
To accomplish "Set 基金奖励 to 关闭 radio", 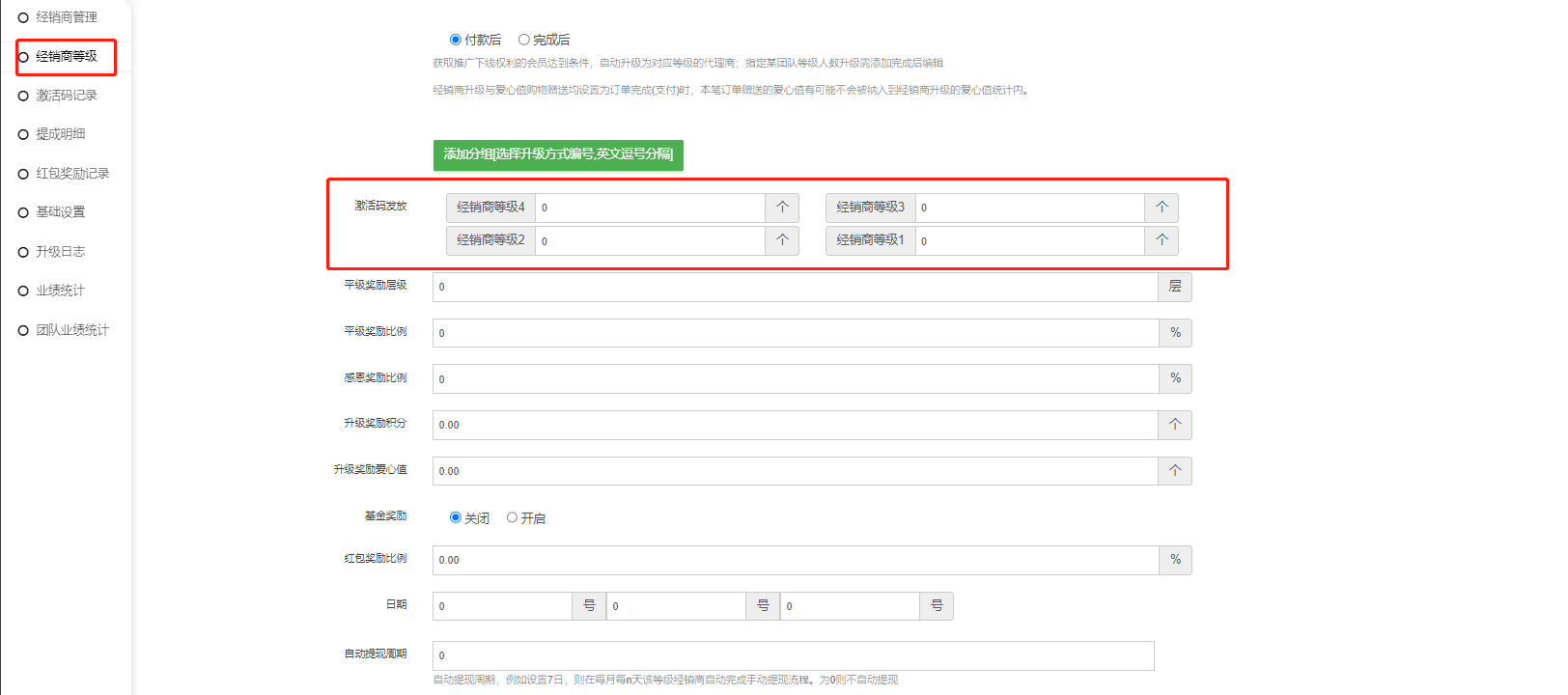I will pyautogui.click(x=456, y=517).
